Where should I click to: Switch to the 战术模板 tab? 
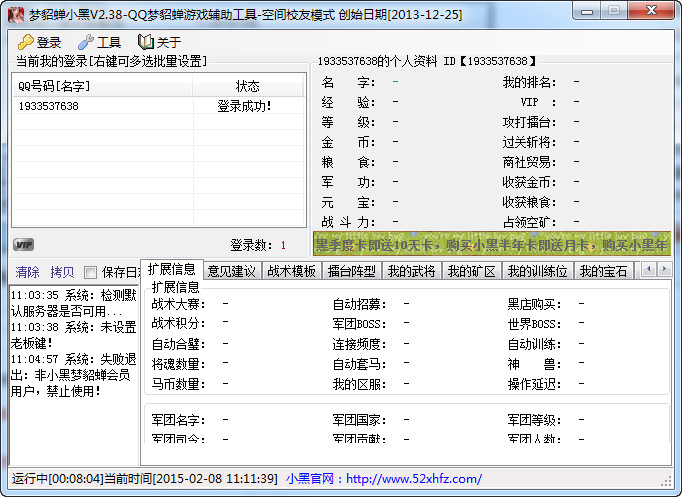291,271
